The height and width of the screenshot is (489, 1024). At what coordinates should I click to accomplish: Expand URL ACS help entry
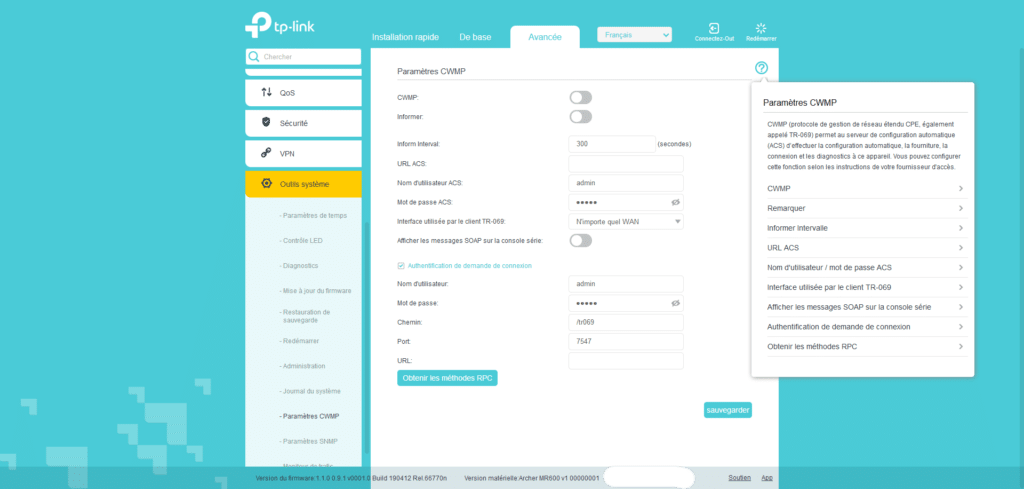pos(863,248)
